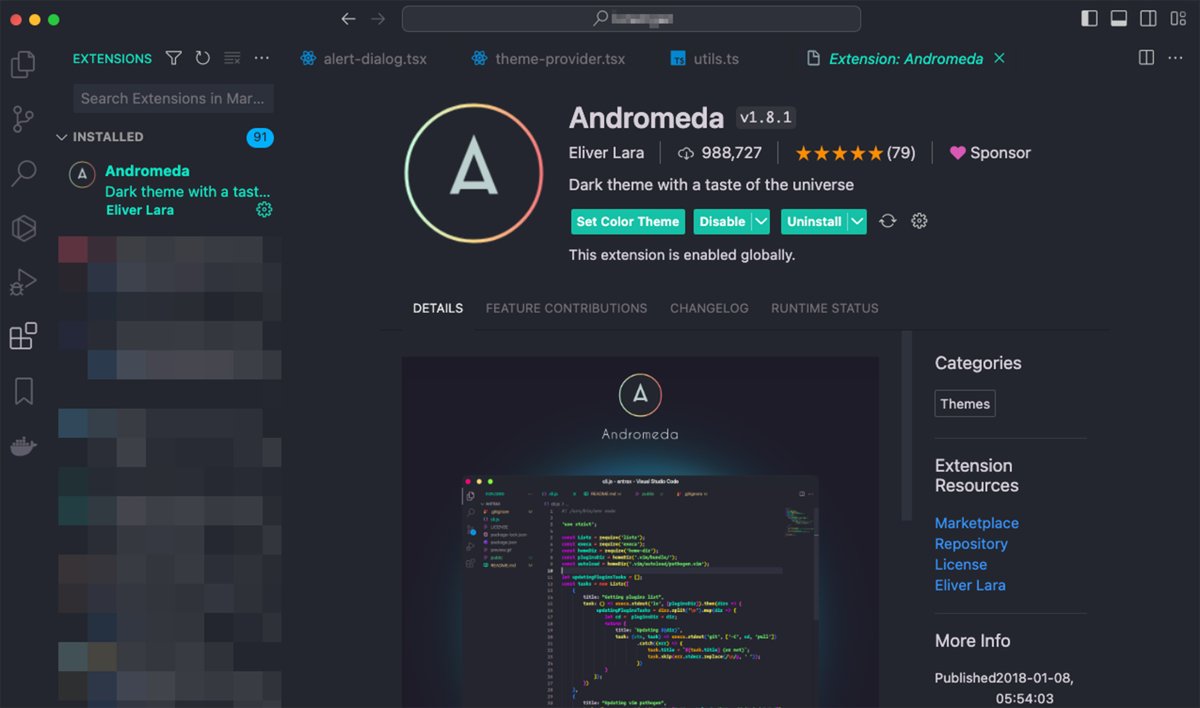The height and width of the screenshot is (708, 1200).
Task: Open the Repository resource link
Action: click(x=971, y=544)
